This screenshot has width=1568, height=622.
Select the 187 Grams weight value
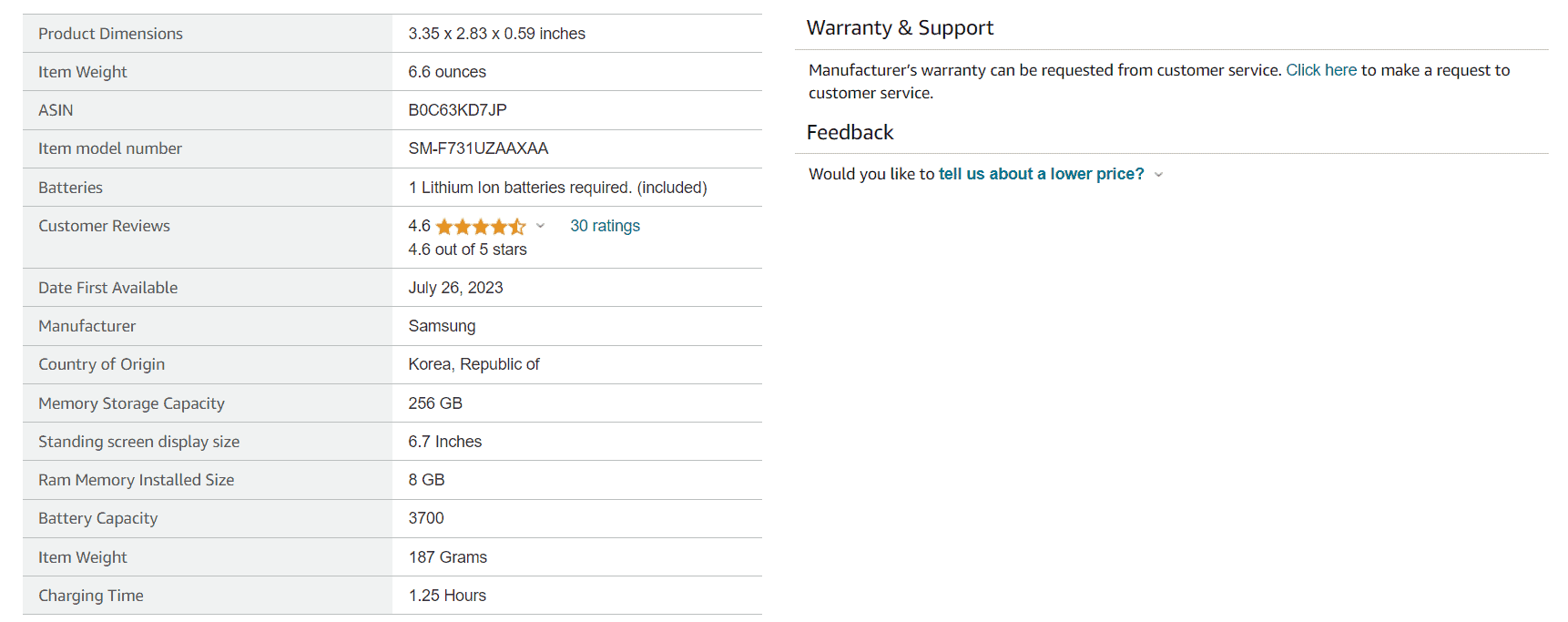(x=447, y=557)
